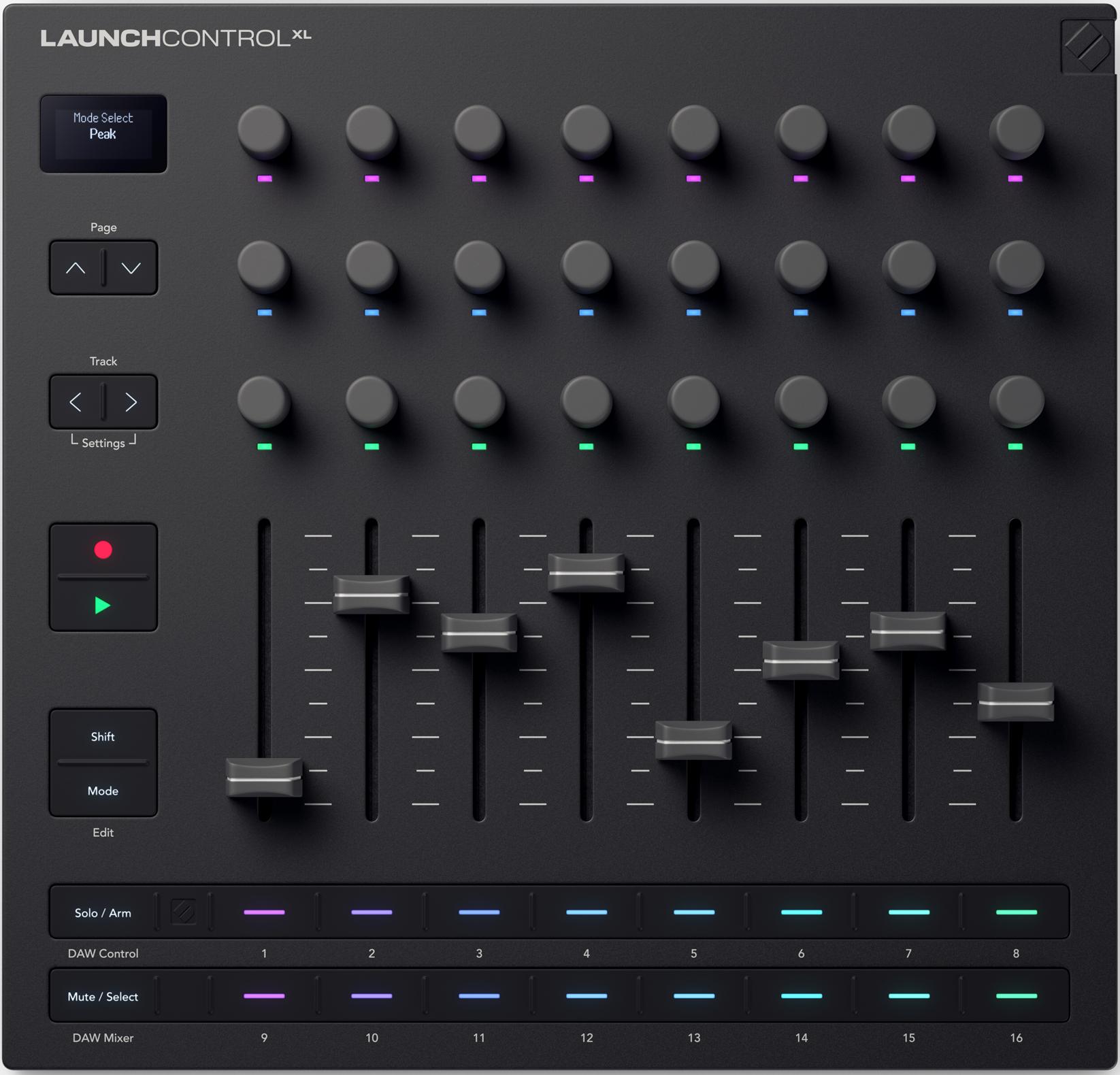Click the Page up arrow
The width and height of the screenshot is (1120, 1075).
point(76,267)
